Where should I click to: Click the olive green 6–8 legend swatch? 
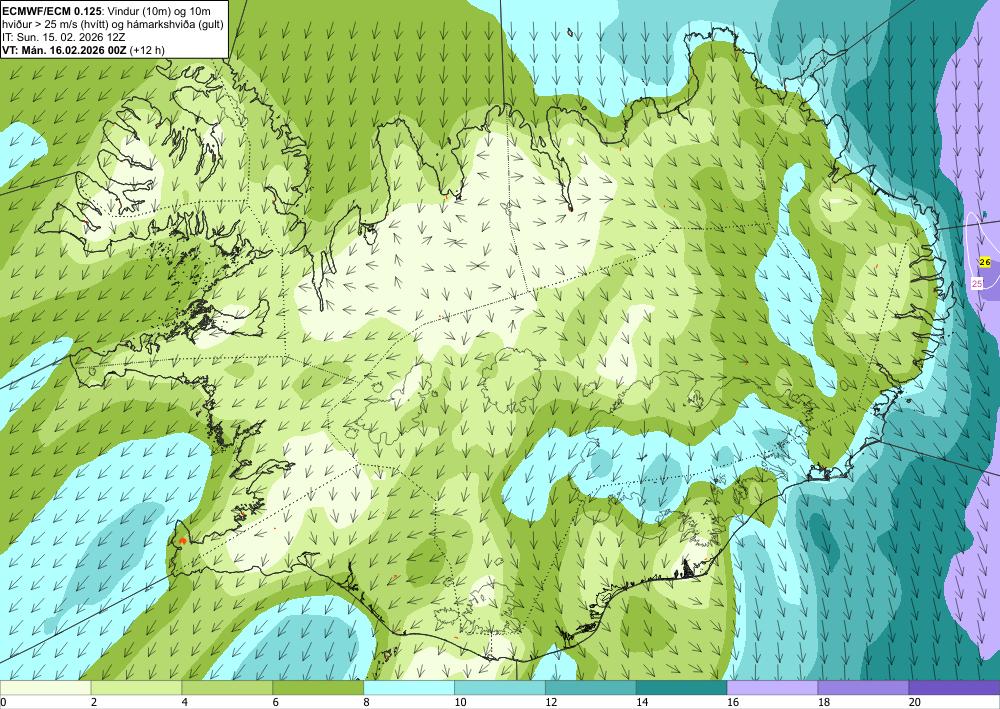pyautogui.click(x=318, y=688)
